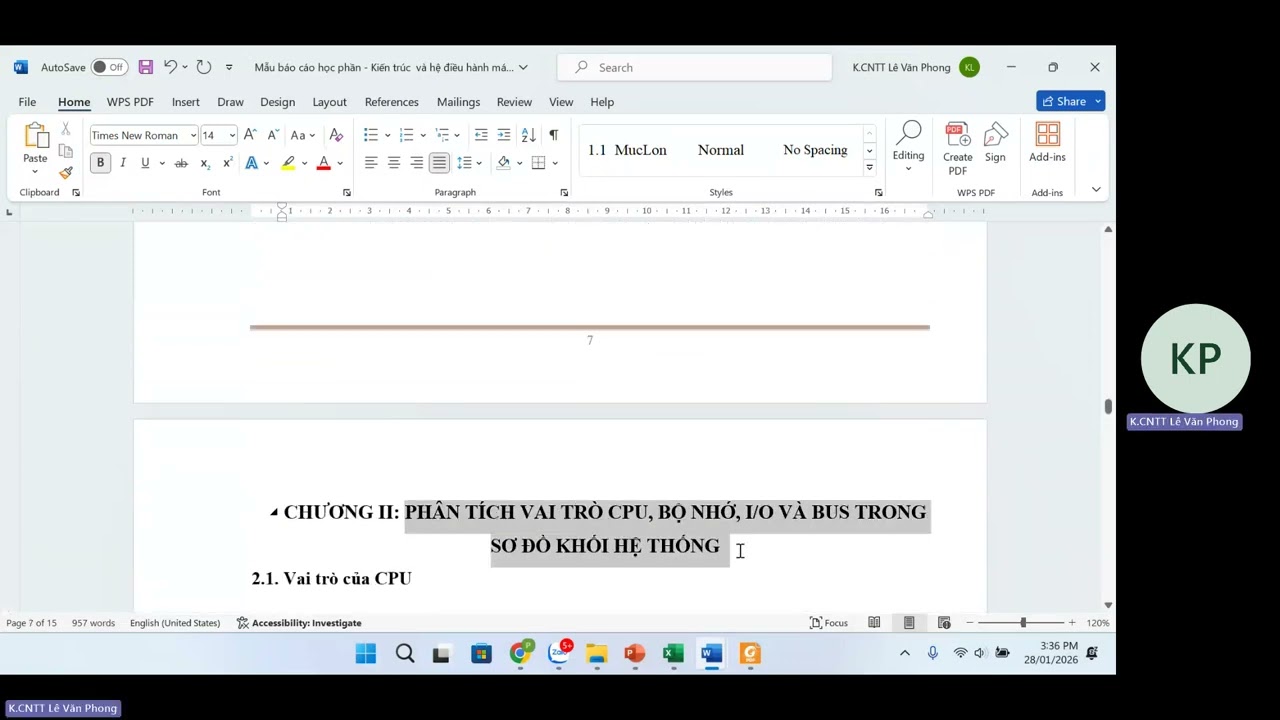Open Excel from the taskbar
This screenshot has height=720, width=1280.
[673, 654]
